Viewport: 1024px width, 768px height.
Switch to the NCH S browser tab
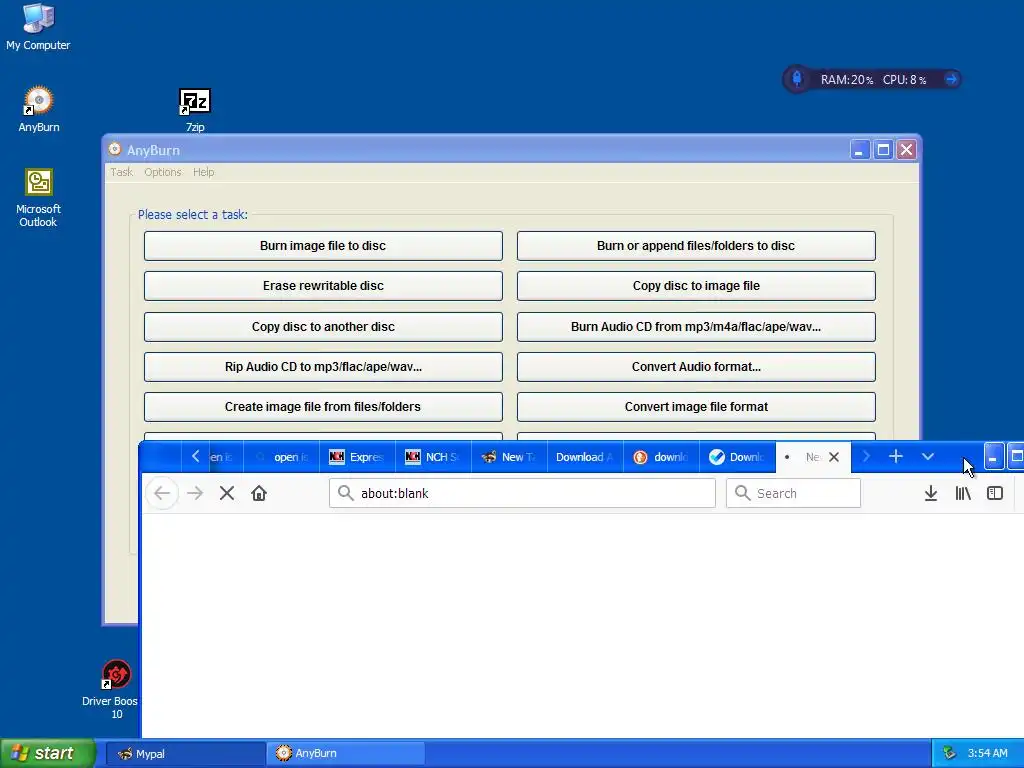[x=433, y=457]
